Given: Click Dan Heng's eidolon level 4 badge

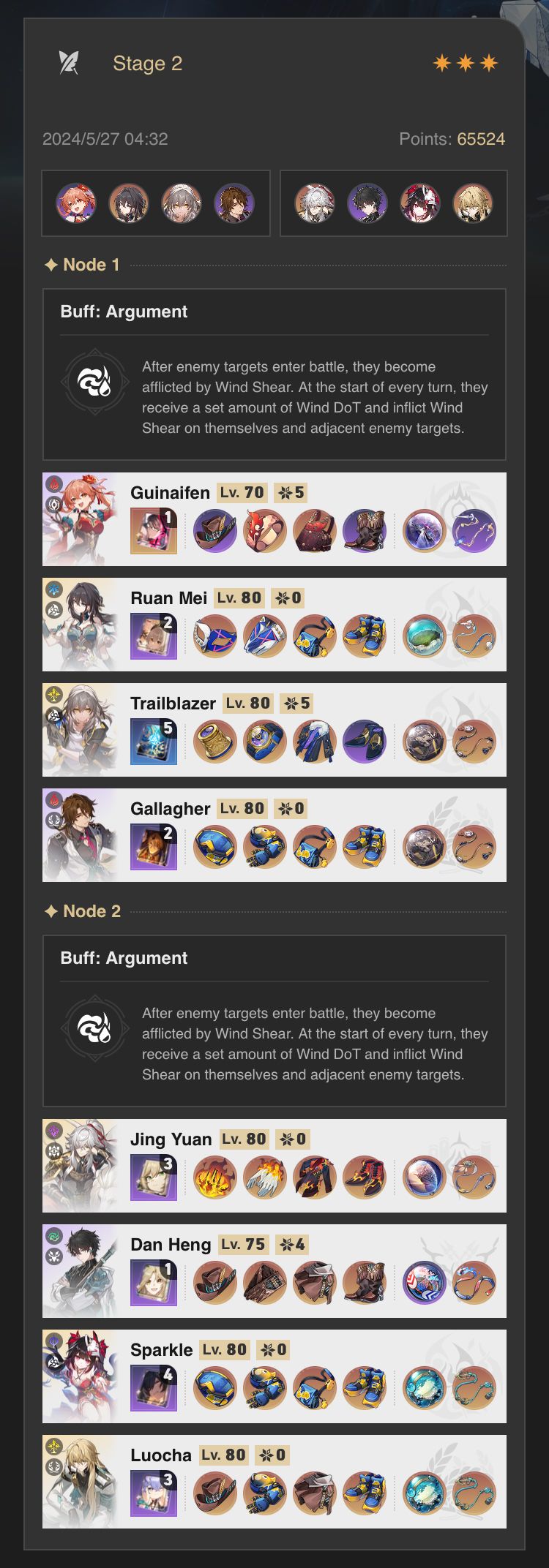Looking at the screenshot, I should pos(291,1244).
